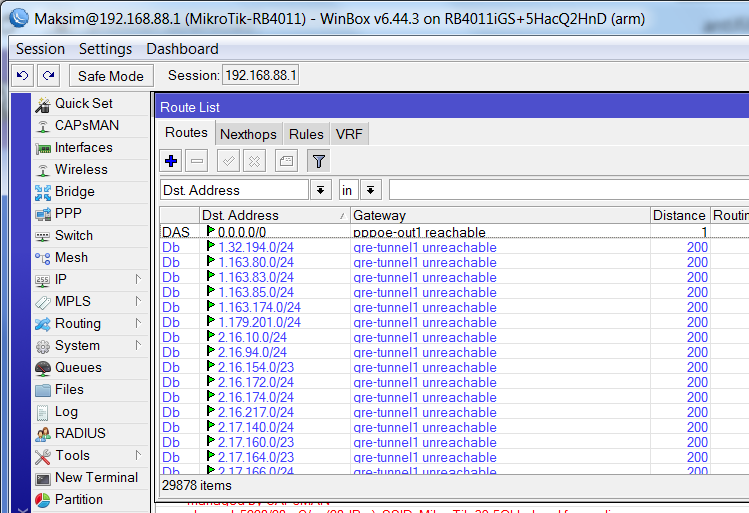Screen dimensions: 749x513
Task: Click the pppoe-out1 reachable gateway cell
Action: (500, 232)
